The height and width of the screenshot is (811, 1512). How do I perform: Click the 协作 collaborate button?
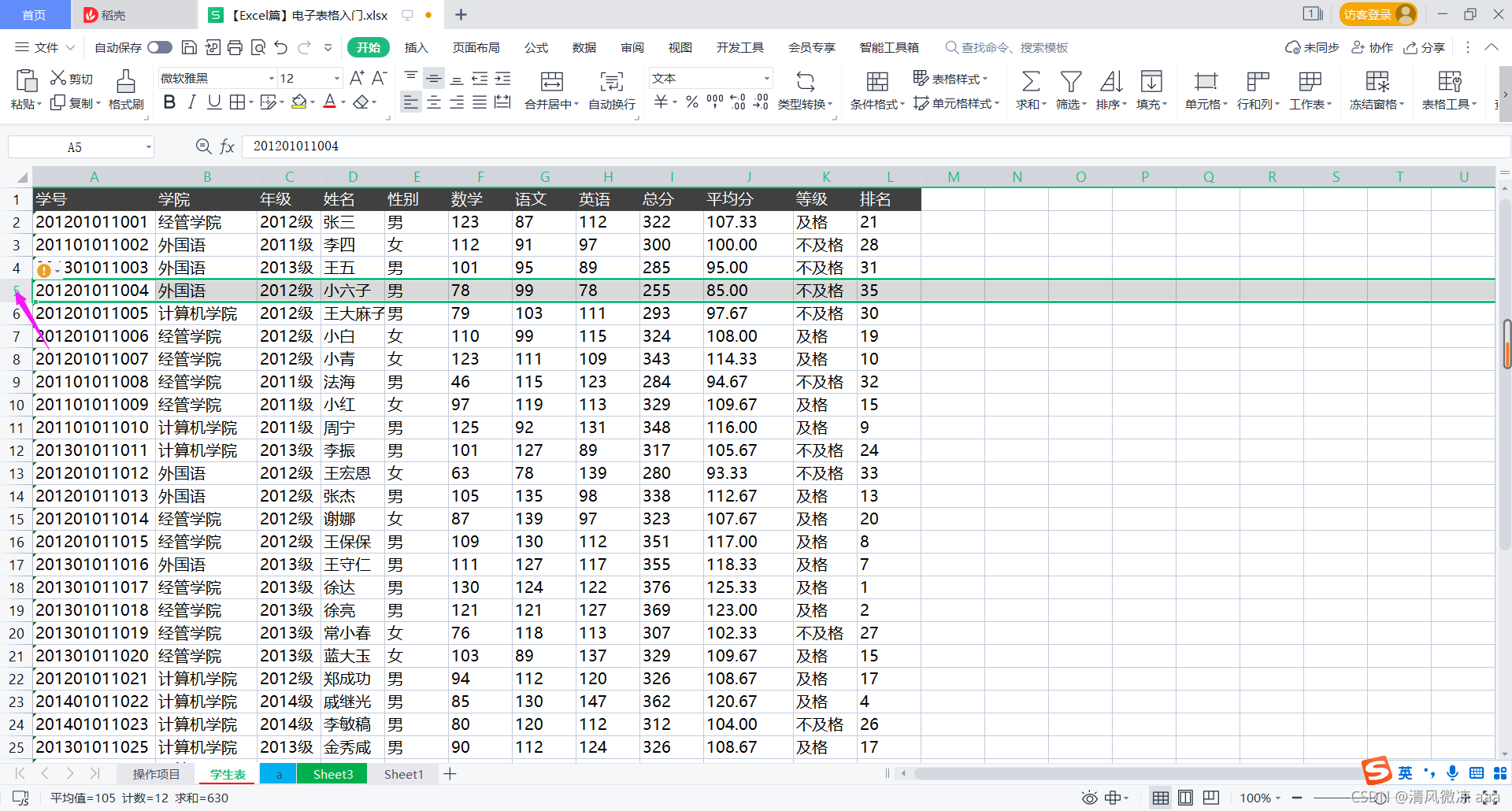click(1373, 48)
